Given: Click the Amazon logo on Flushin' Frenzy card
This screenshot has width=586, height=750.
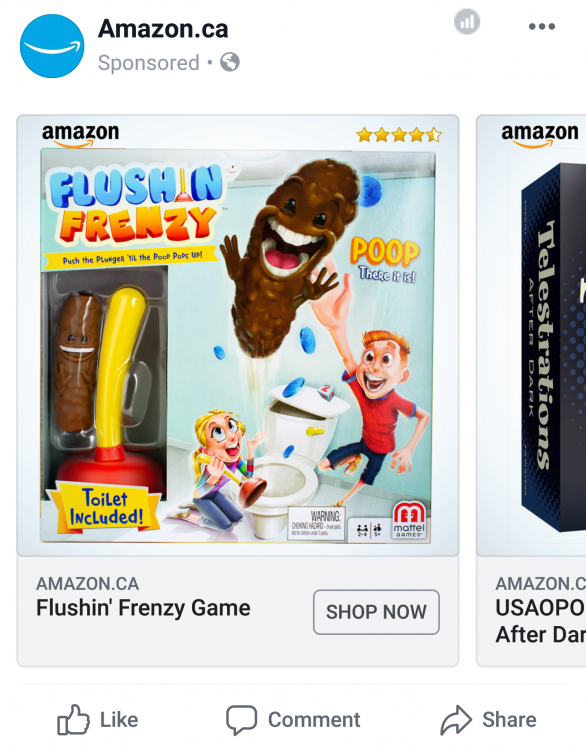Looking at the screenshot, I should [80, 135].
